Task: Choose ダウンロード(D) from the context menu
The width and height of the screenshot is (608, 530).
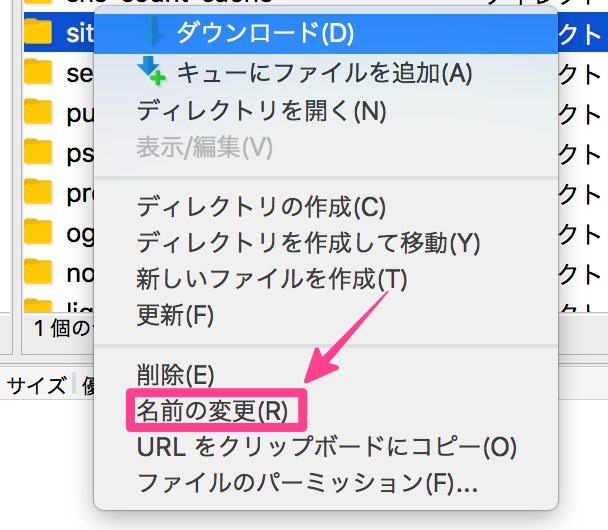Action: (326, 33)
